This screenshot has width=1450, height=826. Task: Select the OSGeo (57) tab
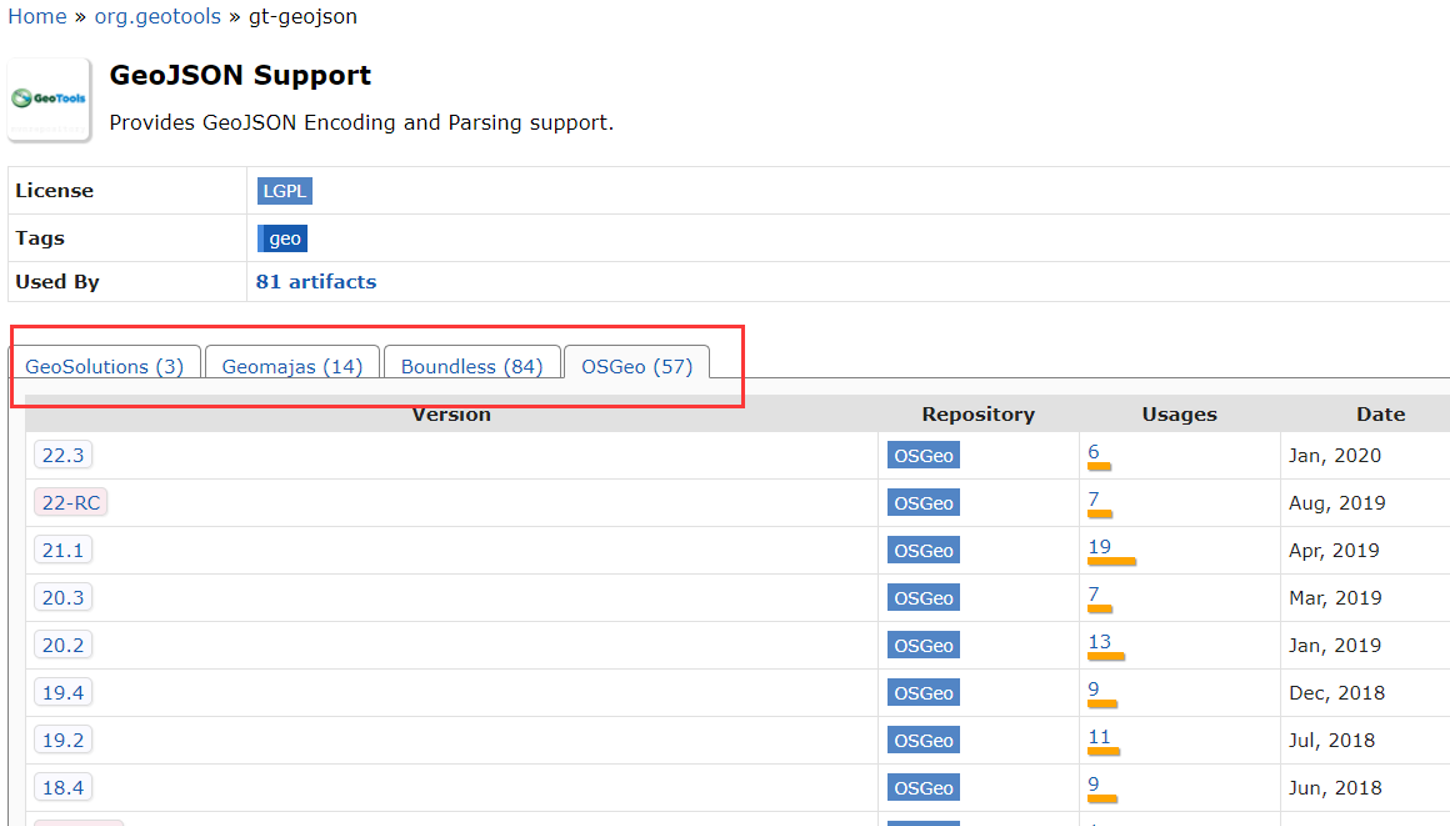point(637,366)
